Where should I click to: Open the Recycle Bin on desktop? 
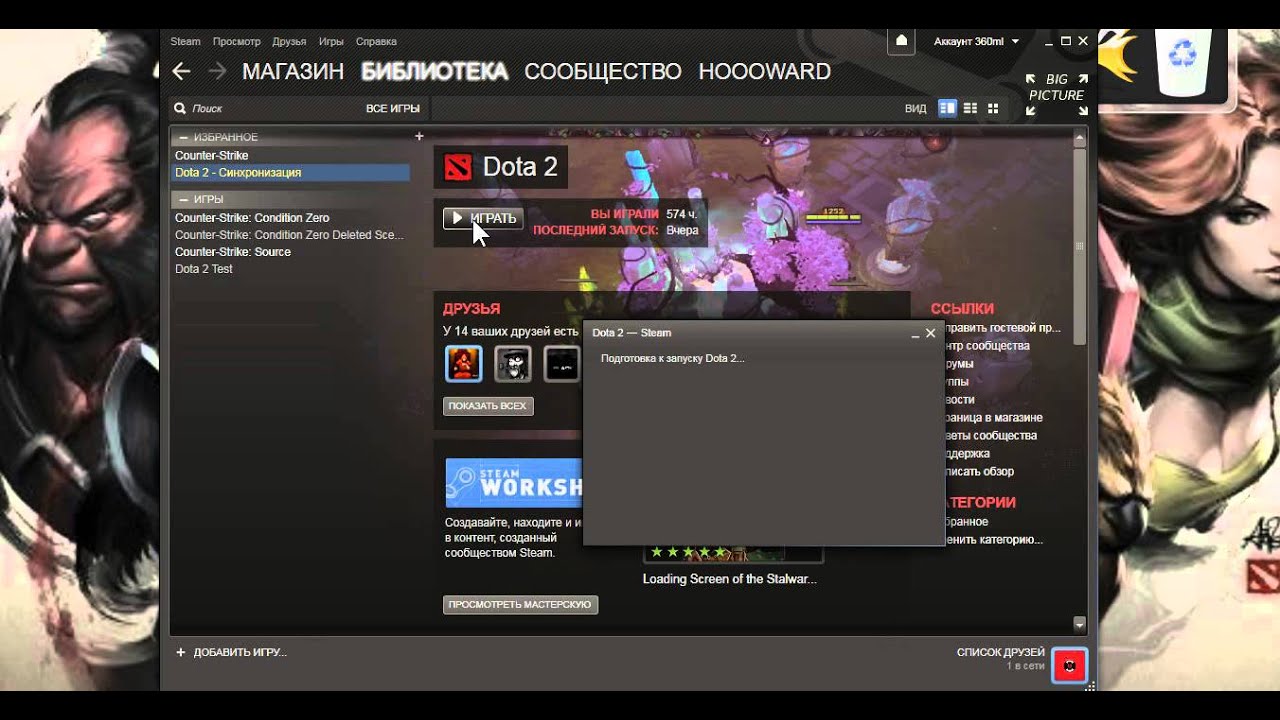(1185, 62)
